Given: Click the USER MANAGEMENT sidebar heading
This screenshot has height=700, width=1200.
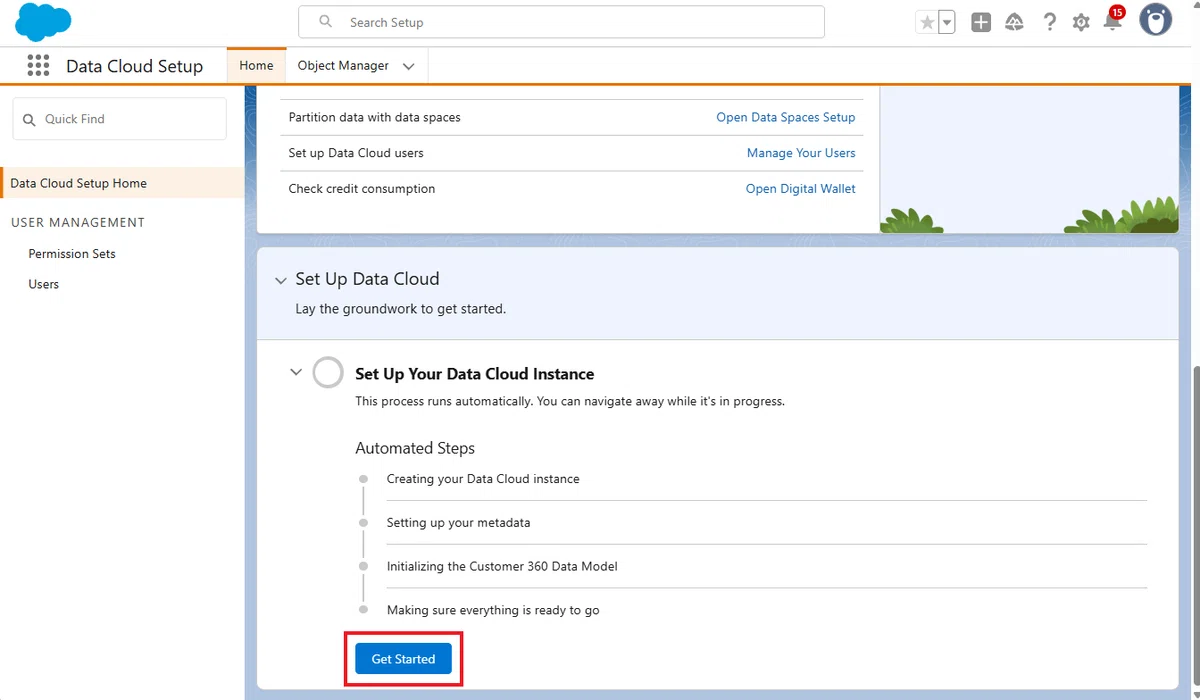Looking at the screenshot, I should 78,222.
